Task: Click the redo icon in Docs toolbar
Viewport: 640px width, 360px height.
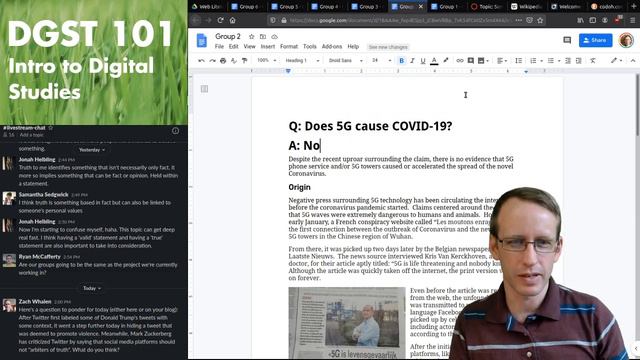Action: [x=212, y=60]
